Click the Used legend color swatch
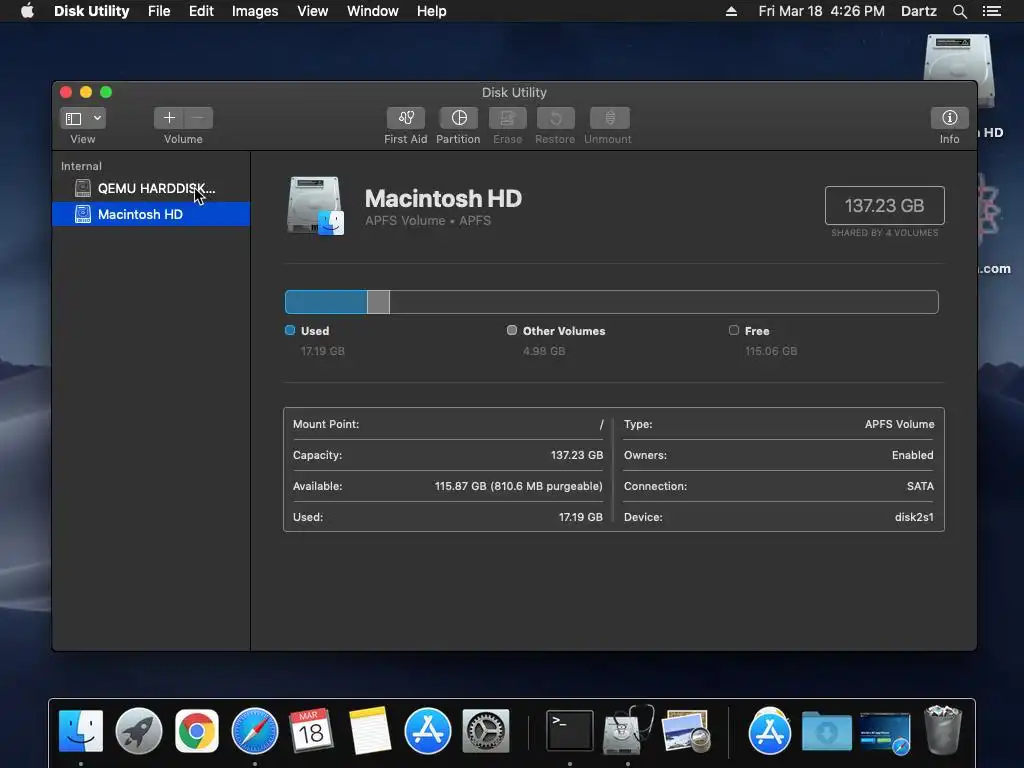Screen dimensions: 1024x768 click(x=290, y=330)
